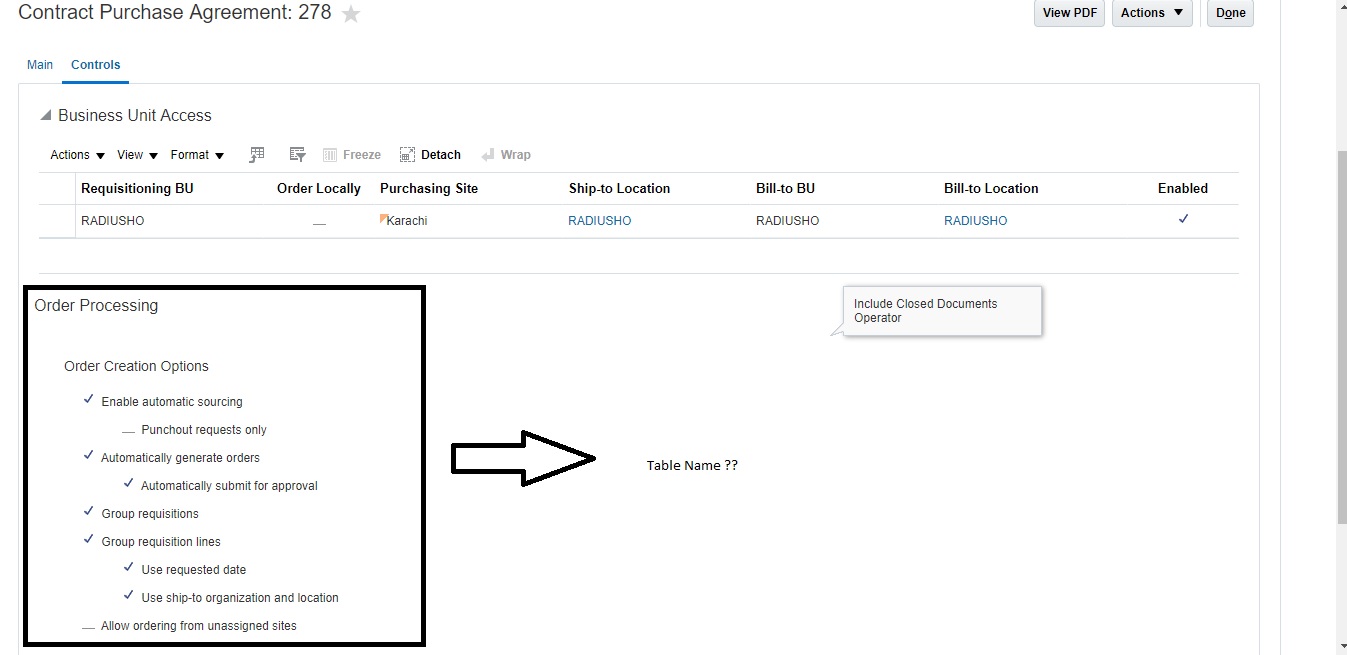The image size is (1347, 655).
Task: Open the Format dropdown menu
Action: (198, 155)
